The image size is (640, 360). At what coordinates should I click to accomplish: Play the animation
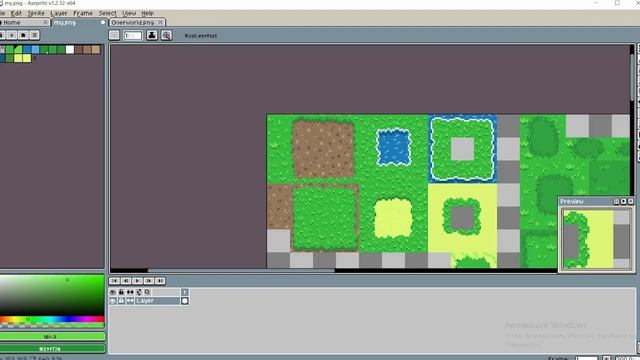tap(137, 281)
